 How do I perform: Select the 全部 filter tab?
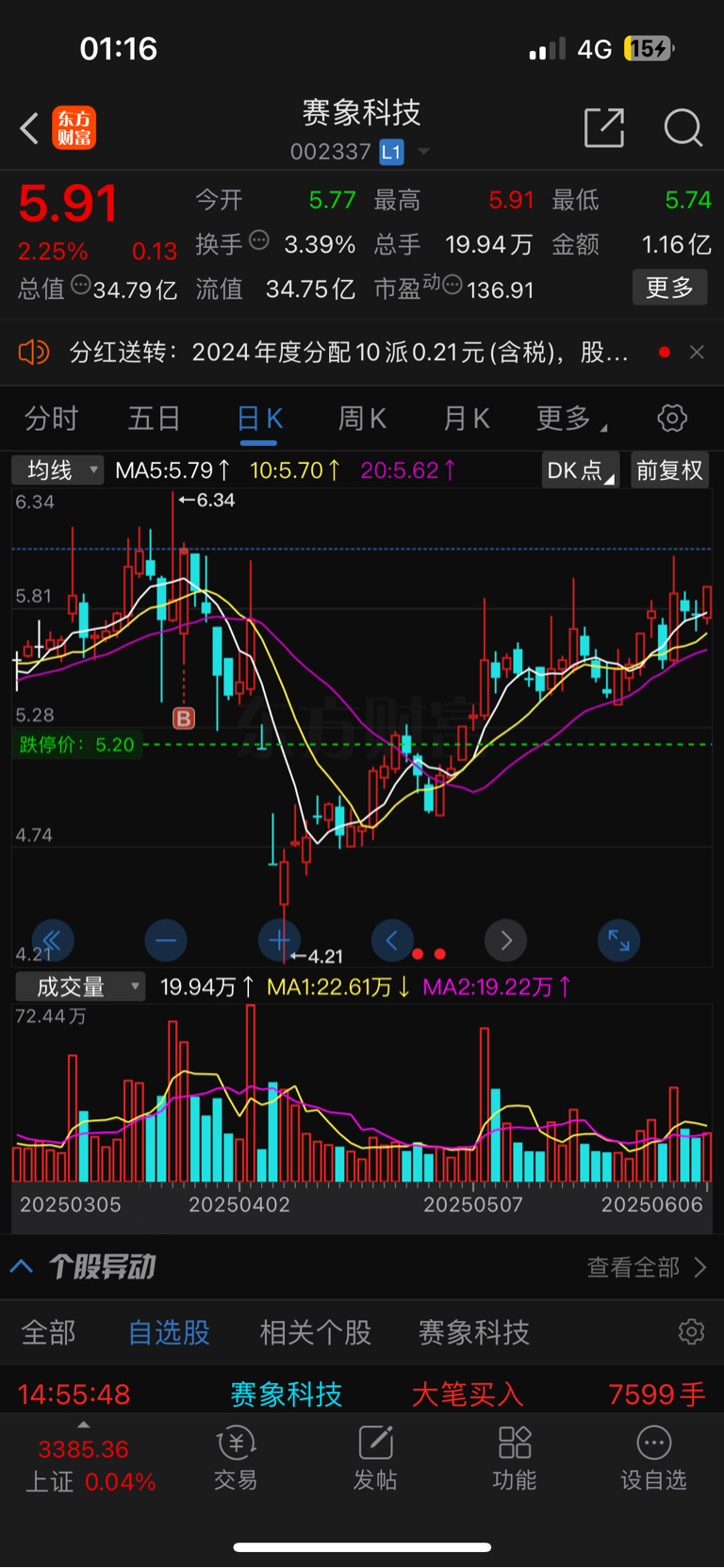tap(49, 1332)
